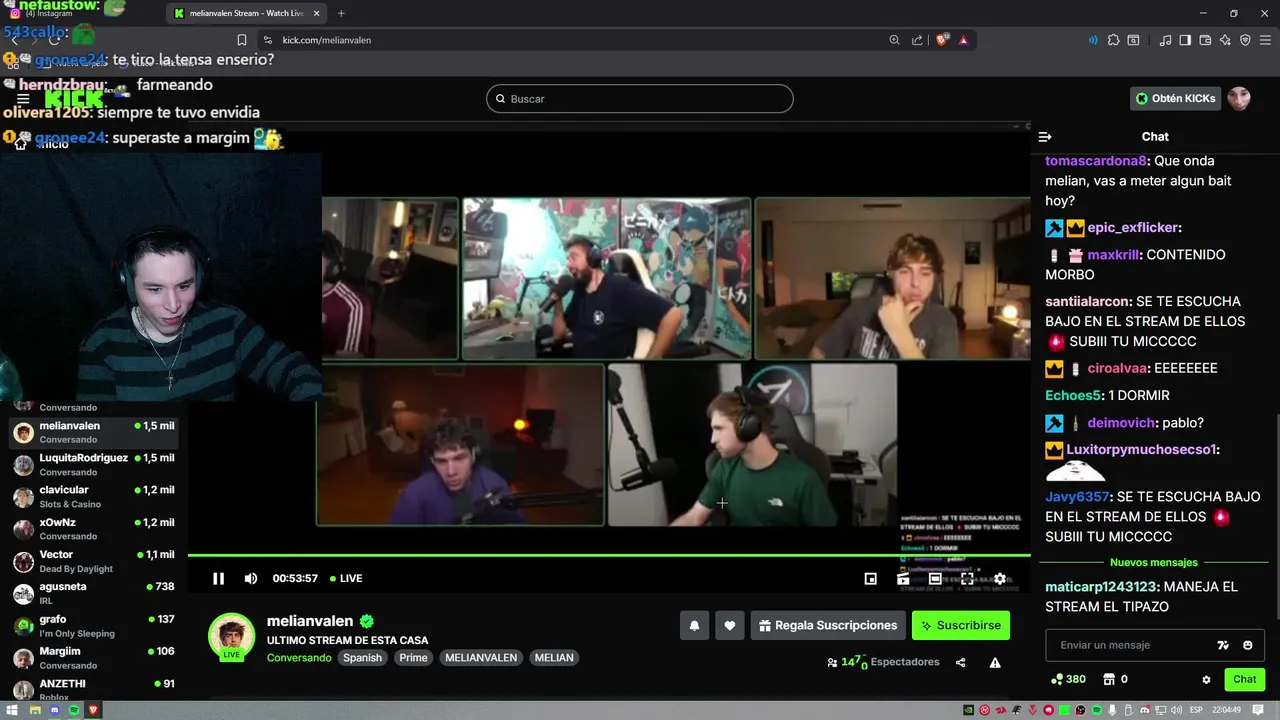
Task: Open chat settings gear icon
Action: [1206, 680]
